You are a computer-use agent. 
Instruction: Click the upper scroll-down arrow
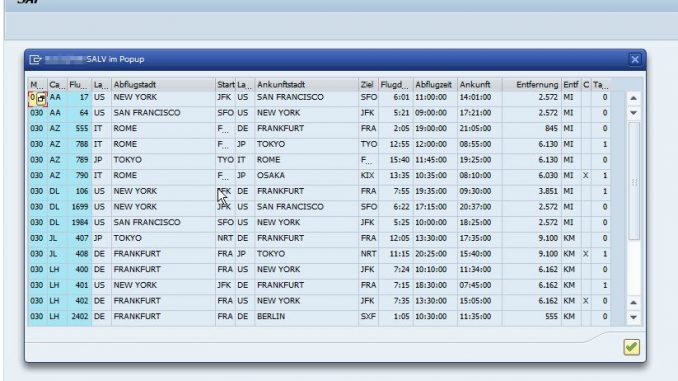click(x=633, y=113)
